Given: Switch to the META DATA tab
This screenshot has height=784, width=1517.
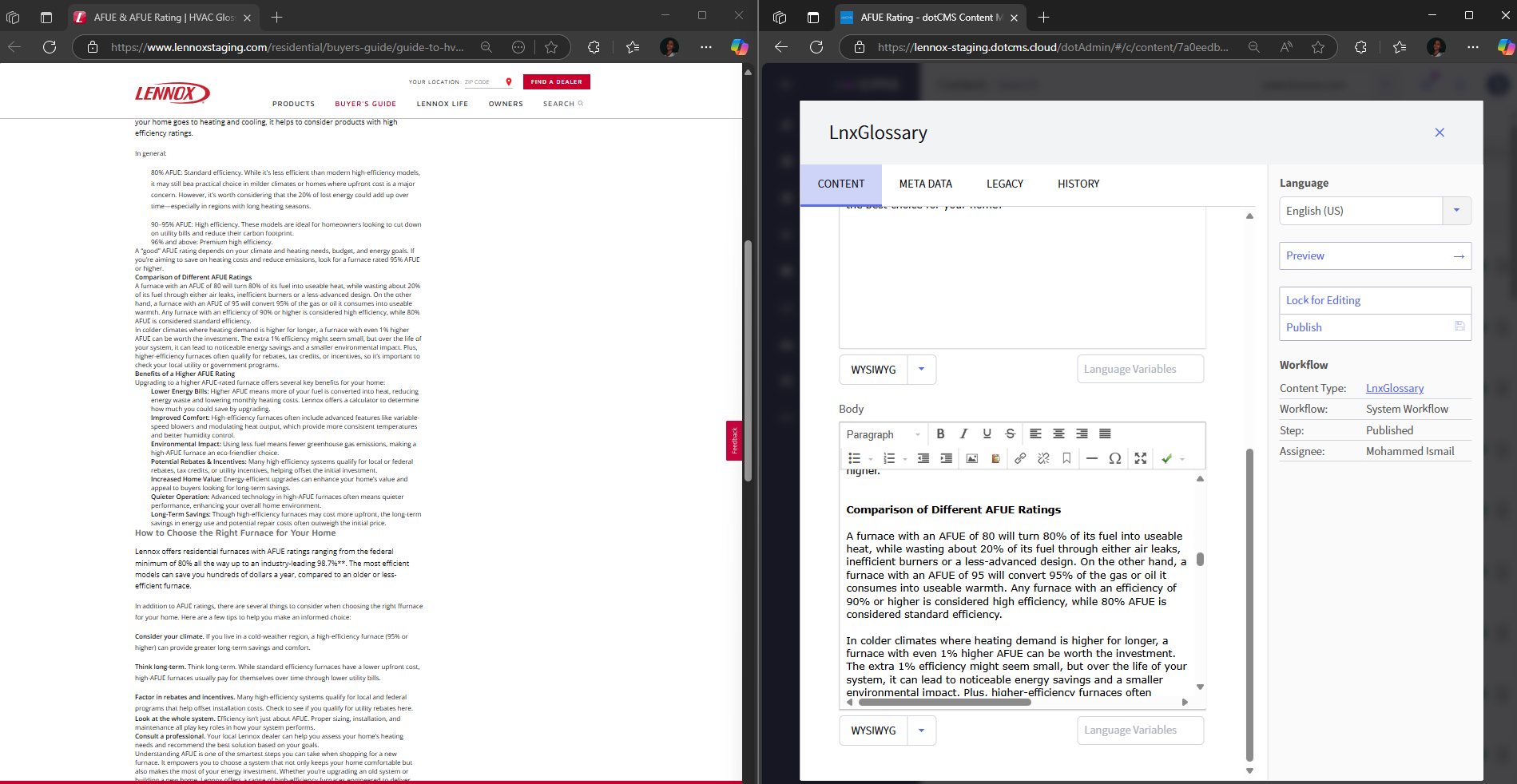Looking at the screenshot, I should tap(926, 184).
